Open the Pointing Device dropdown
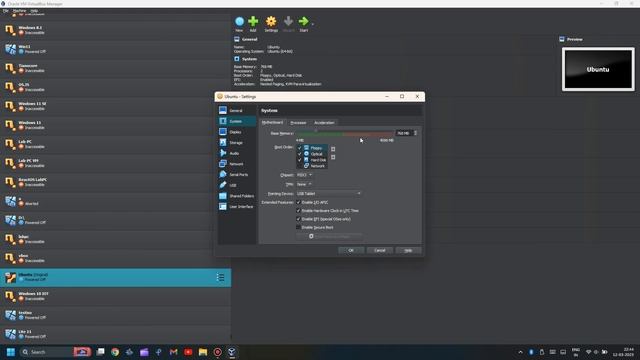The width and height of the screenshot is (640, 360). point(329,193)
